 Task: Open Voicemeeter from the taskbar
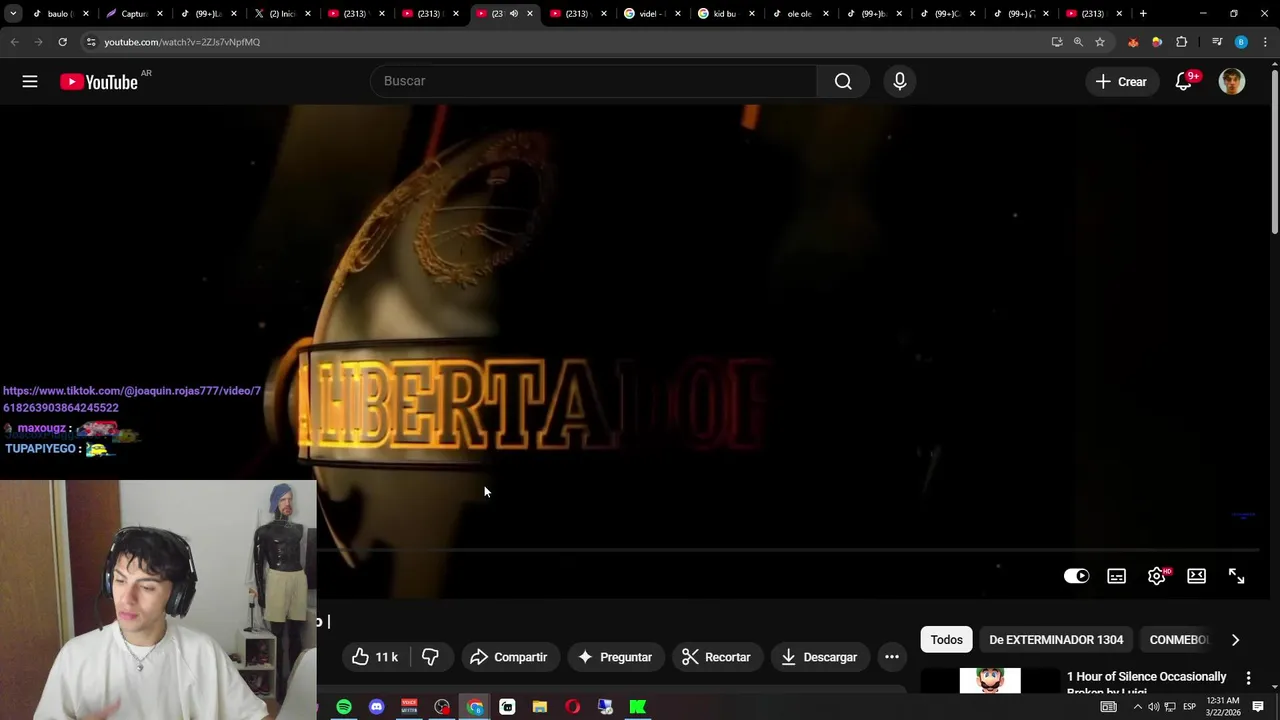409,707
